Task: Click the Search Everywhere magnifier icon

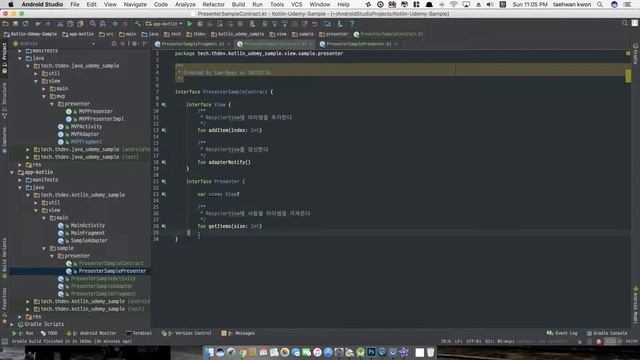Action: pos(624,23)
